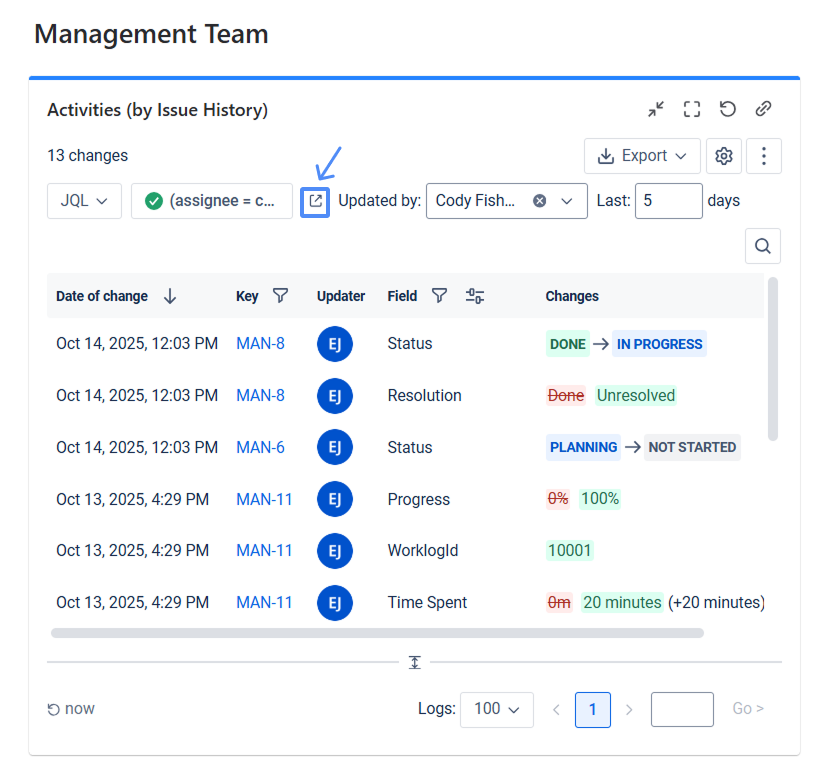This screenshot has width=820, height=777.
Task: Open the MAN-6 issue link
Action: click(x=260, y=447)
